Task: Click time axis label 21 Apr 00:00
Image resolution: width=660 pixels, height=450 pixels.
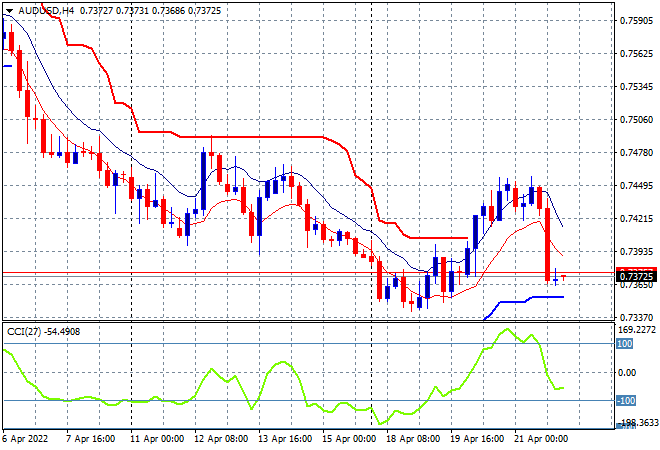Action: pos(541,439)
